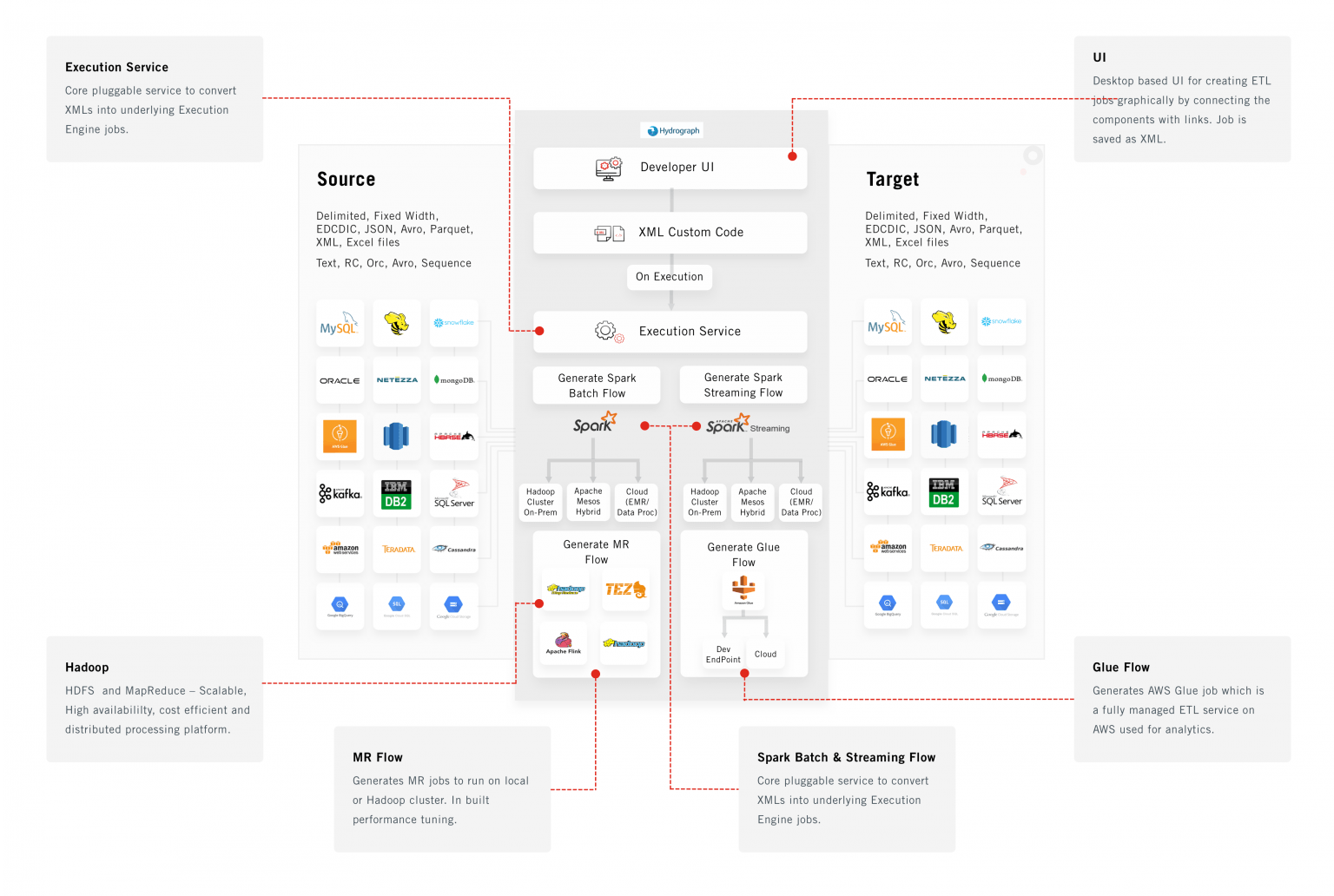
Task: Select Netezza logo in Target panel
Action: click(x=945, y=379)
